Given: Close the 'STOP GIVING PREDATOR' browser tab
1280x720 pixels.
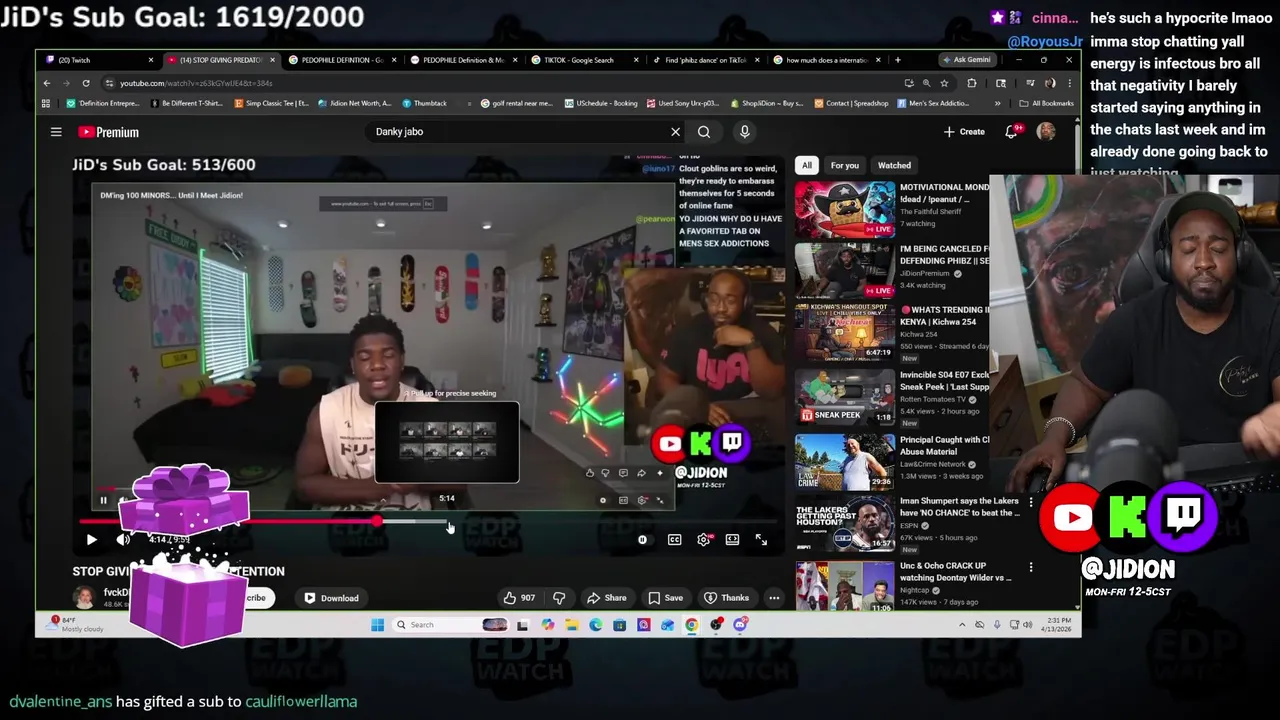Looking at the screenshot, I should (x=272, y=60).
